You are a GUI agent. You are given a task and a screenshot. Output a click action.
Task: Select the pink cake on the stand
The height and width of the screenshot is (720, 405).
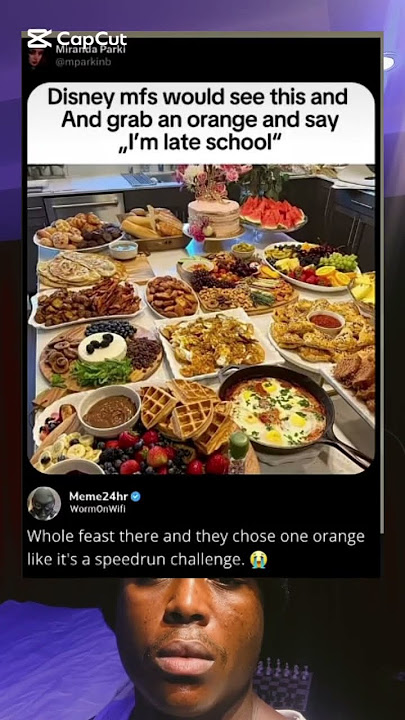(x=213, y=214)
